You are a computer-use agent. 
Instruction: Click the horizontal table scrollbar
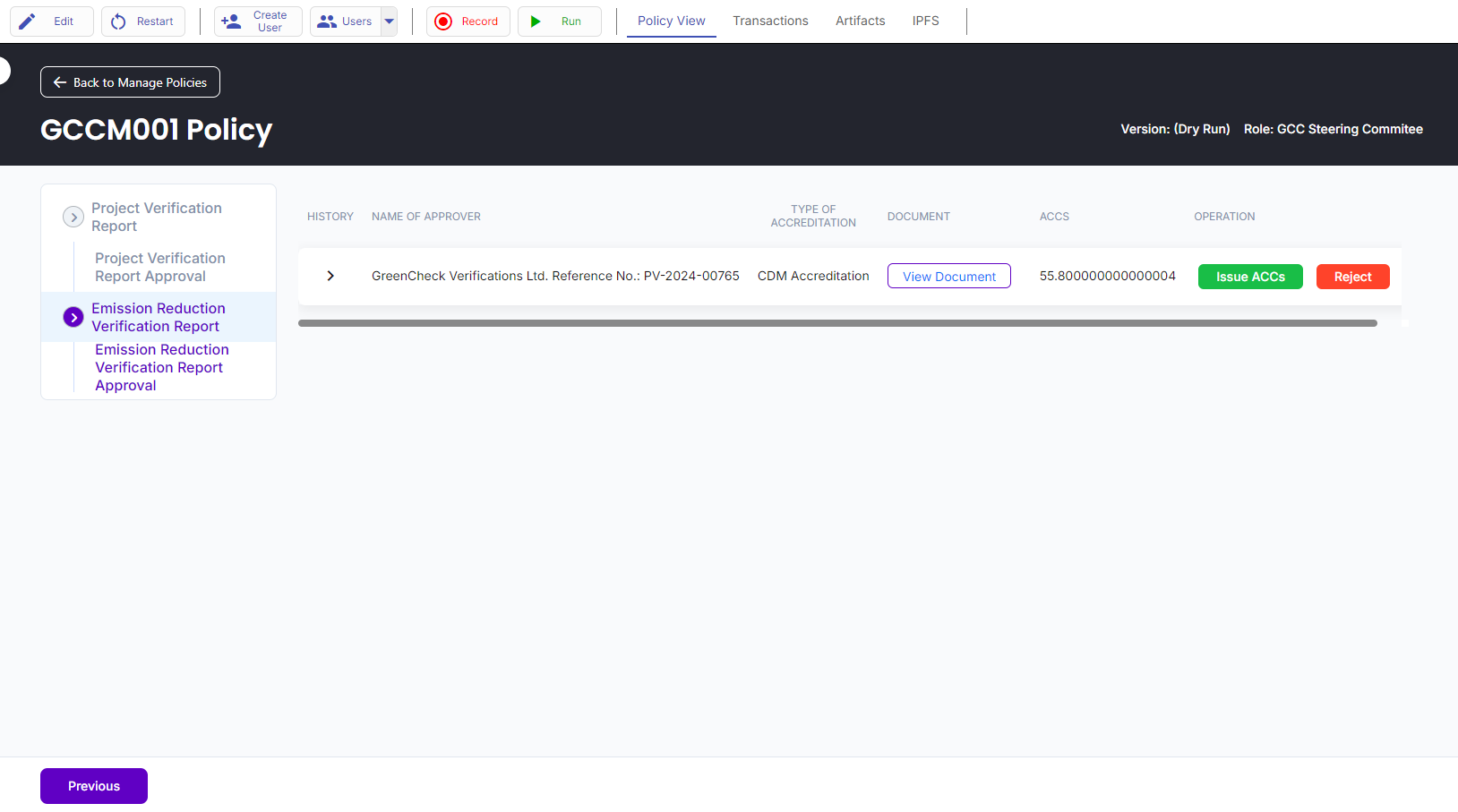pyautogui.click(x=837, y=323)
